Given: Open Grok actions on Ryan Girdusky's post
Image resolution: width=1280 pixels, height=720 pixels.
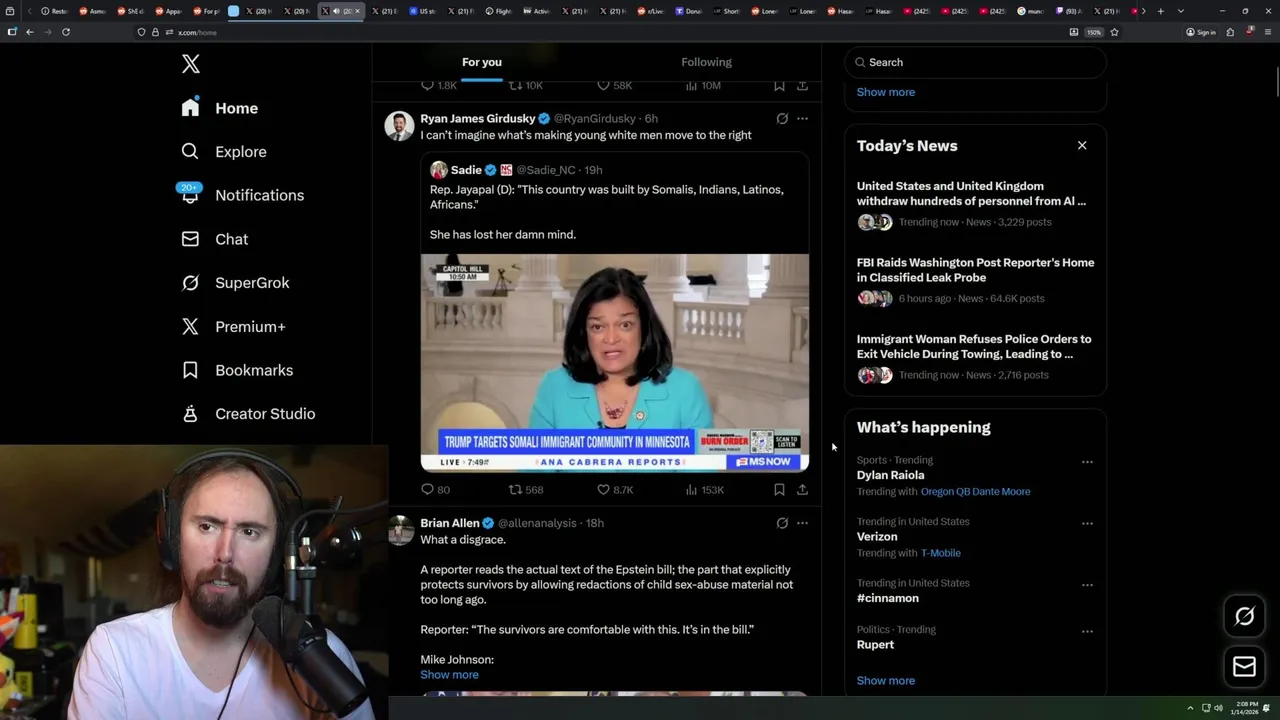Looking at the screenshot, I should click(782, 118).
